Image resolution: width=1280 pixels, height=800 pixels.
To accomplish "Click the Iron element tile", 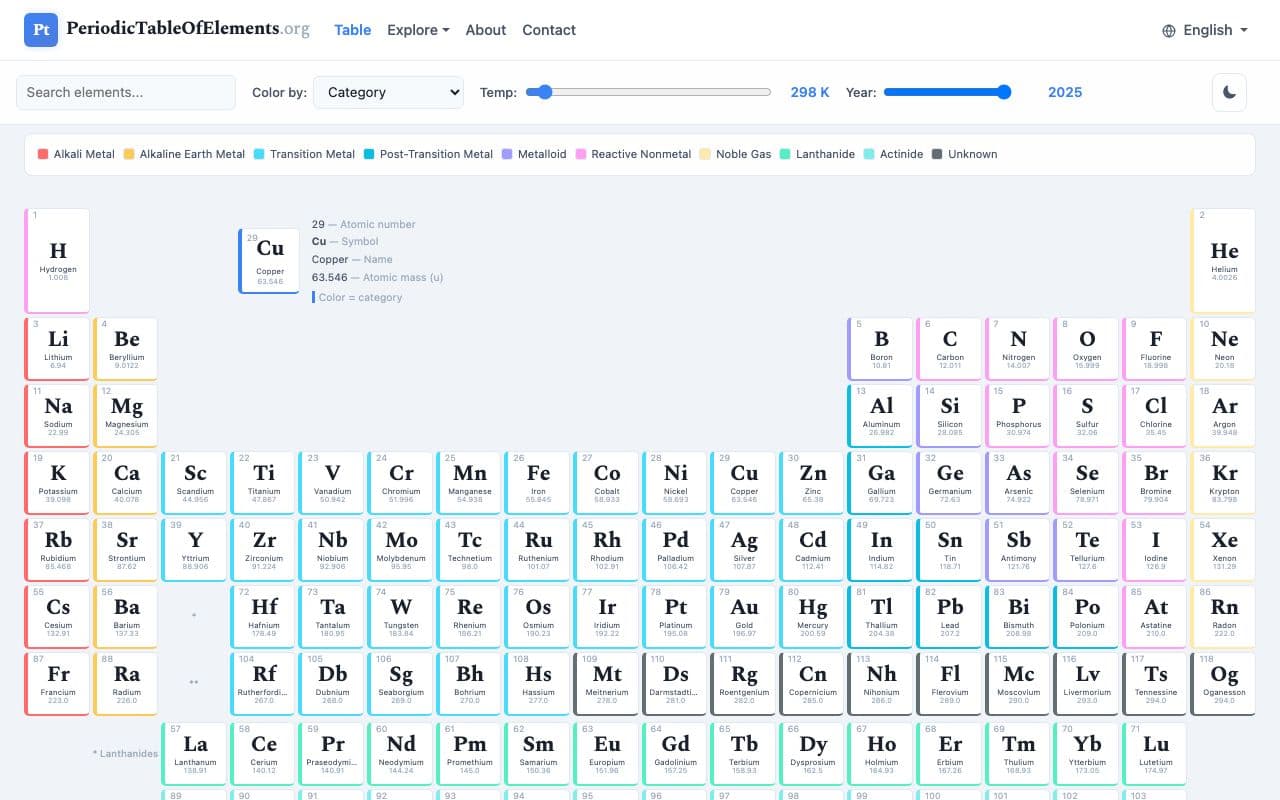I will [537, 481].
